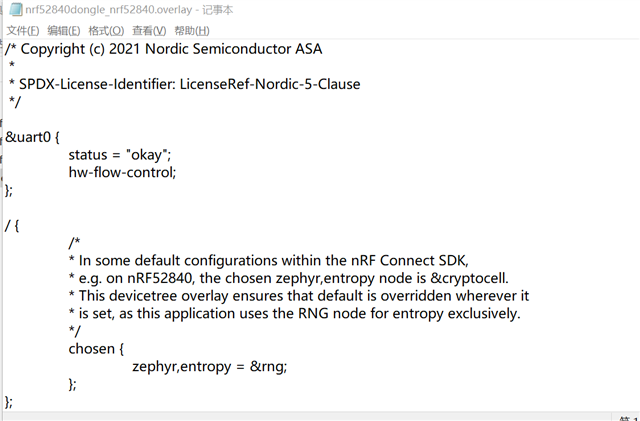Click the nRF Connect SDK comment line
The height and width of the screenshot is (421, 640).
click(x=269, y=261)
